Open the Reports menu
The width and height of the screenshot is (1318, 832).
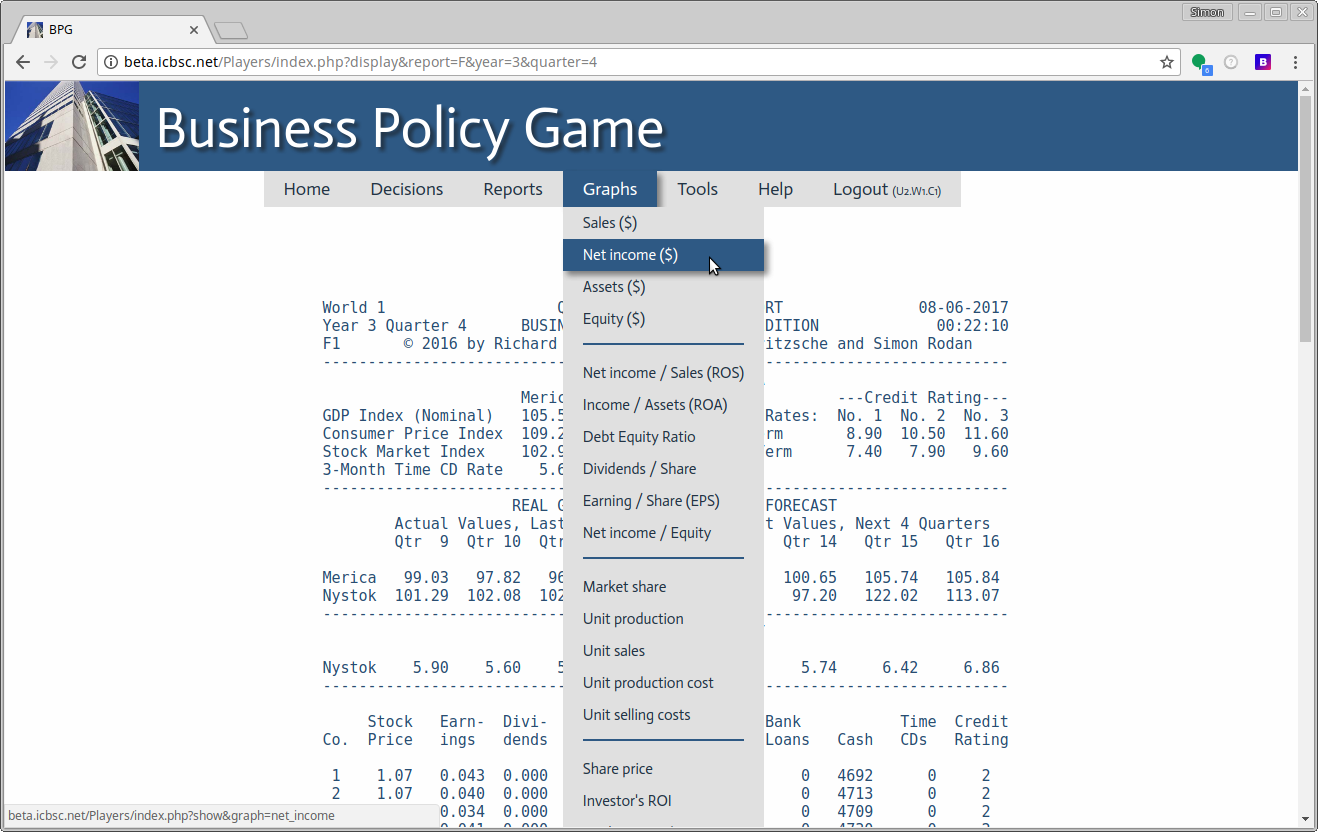(x=513, y=189)
